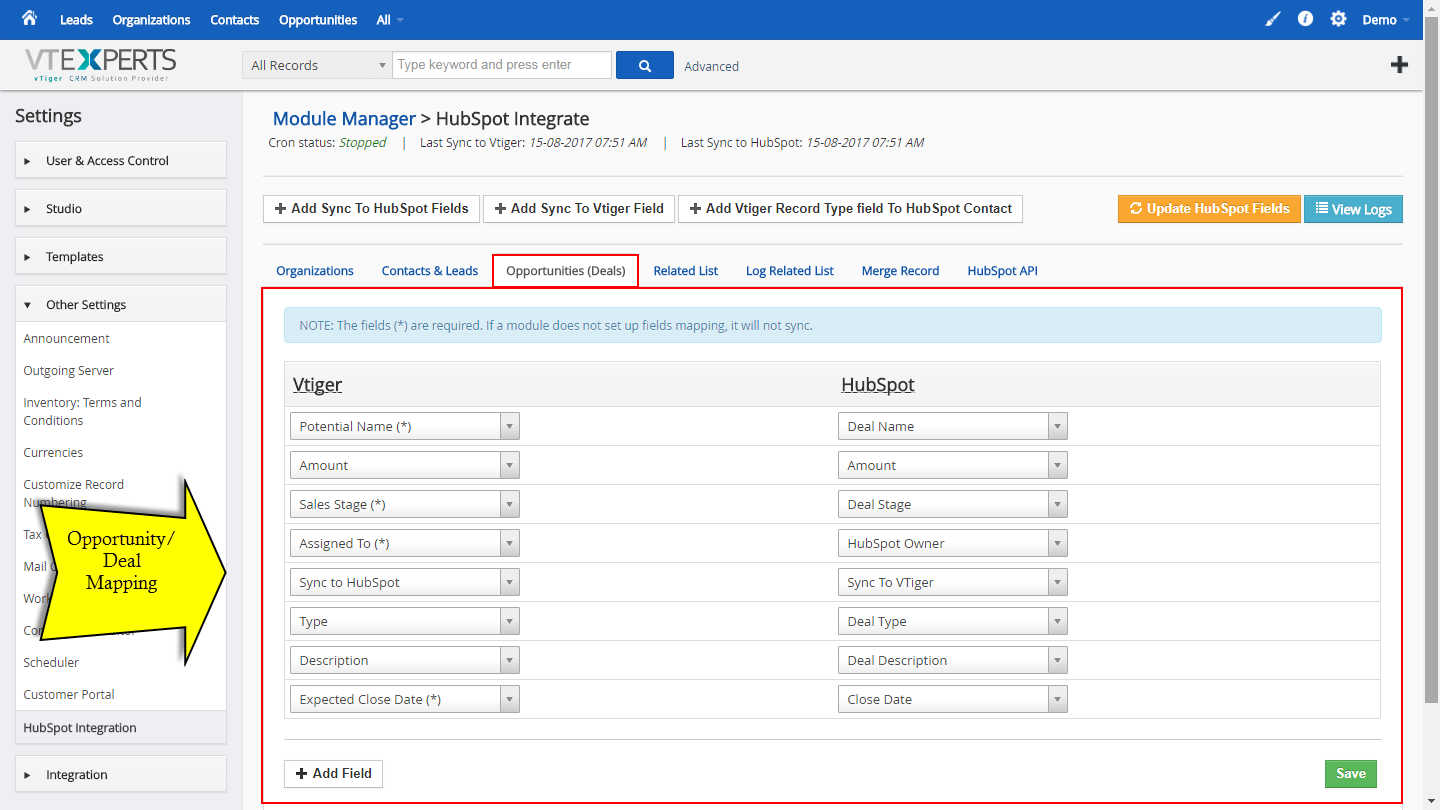Collapse the Other Settings section
The height and width of the screenshot is (810, 1440).
tap(121, 304)
